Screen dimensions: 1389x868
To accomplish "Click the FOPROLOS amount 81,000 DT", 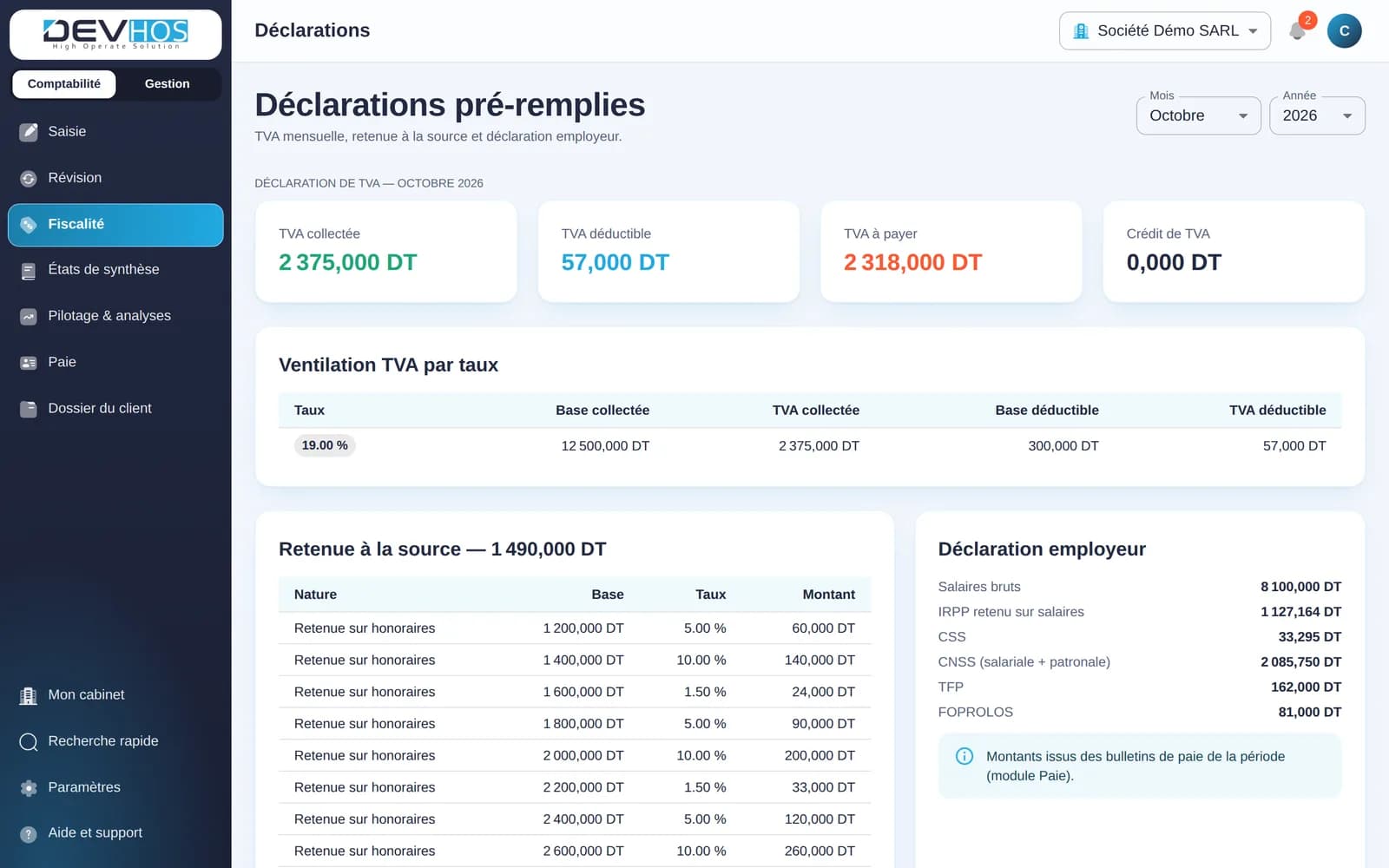I will [x=1309, y=713].
